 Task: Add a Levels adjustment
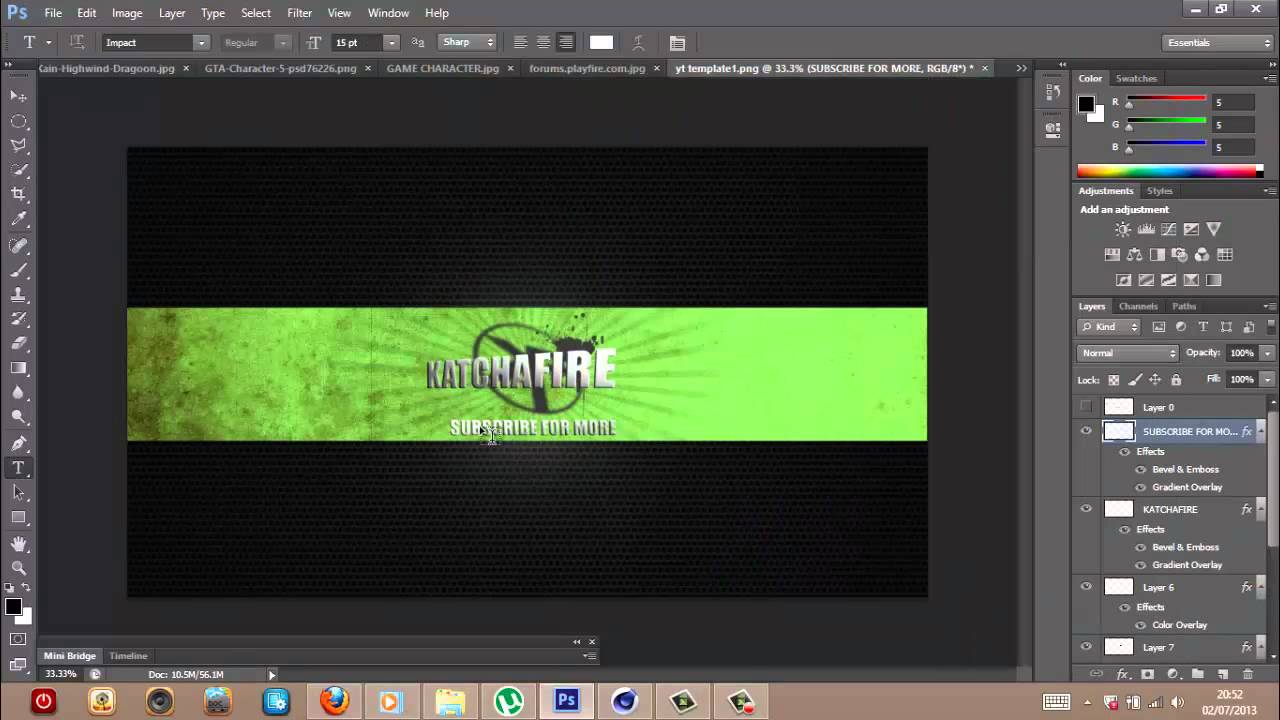[x=1146, y=229]
